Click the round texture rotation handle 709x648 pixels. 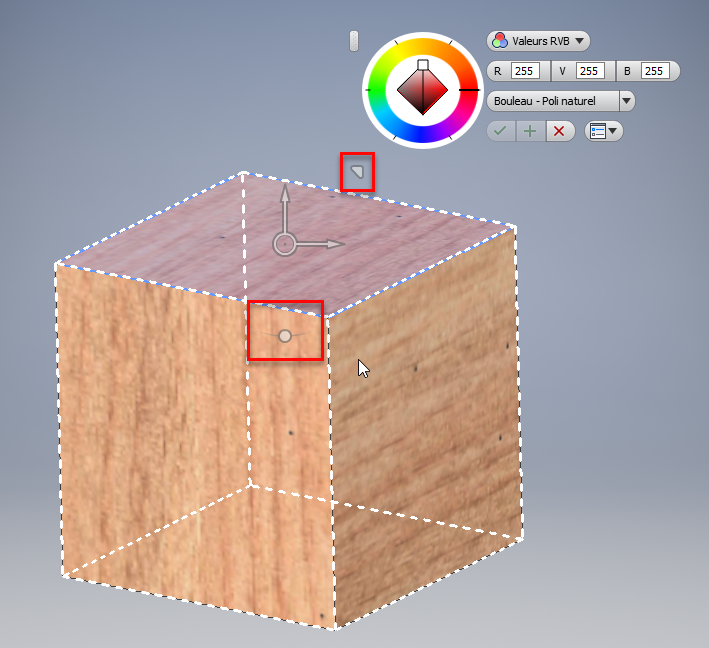point(285,336)
